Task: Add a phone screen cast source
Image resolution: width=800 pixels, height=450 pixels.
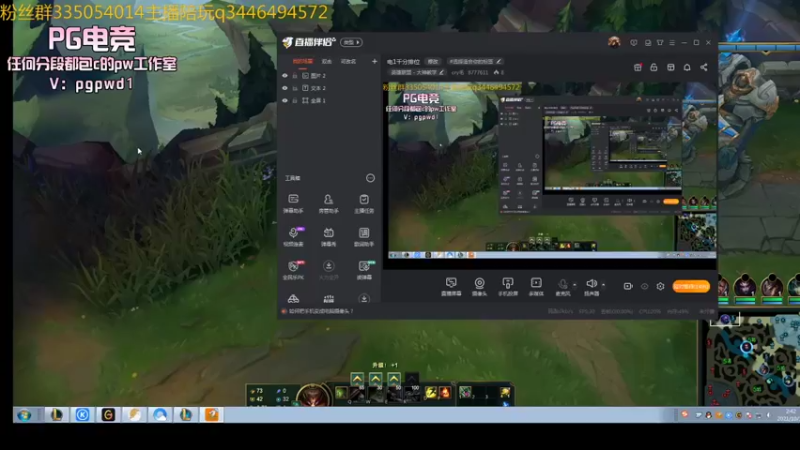Action: point(508,287)
